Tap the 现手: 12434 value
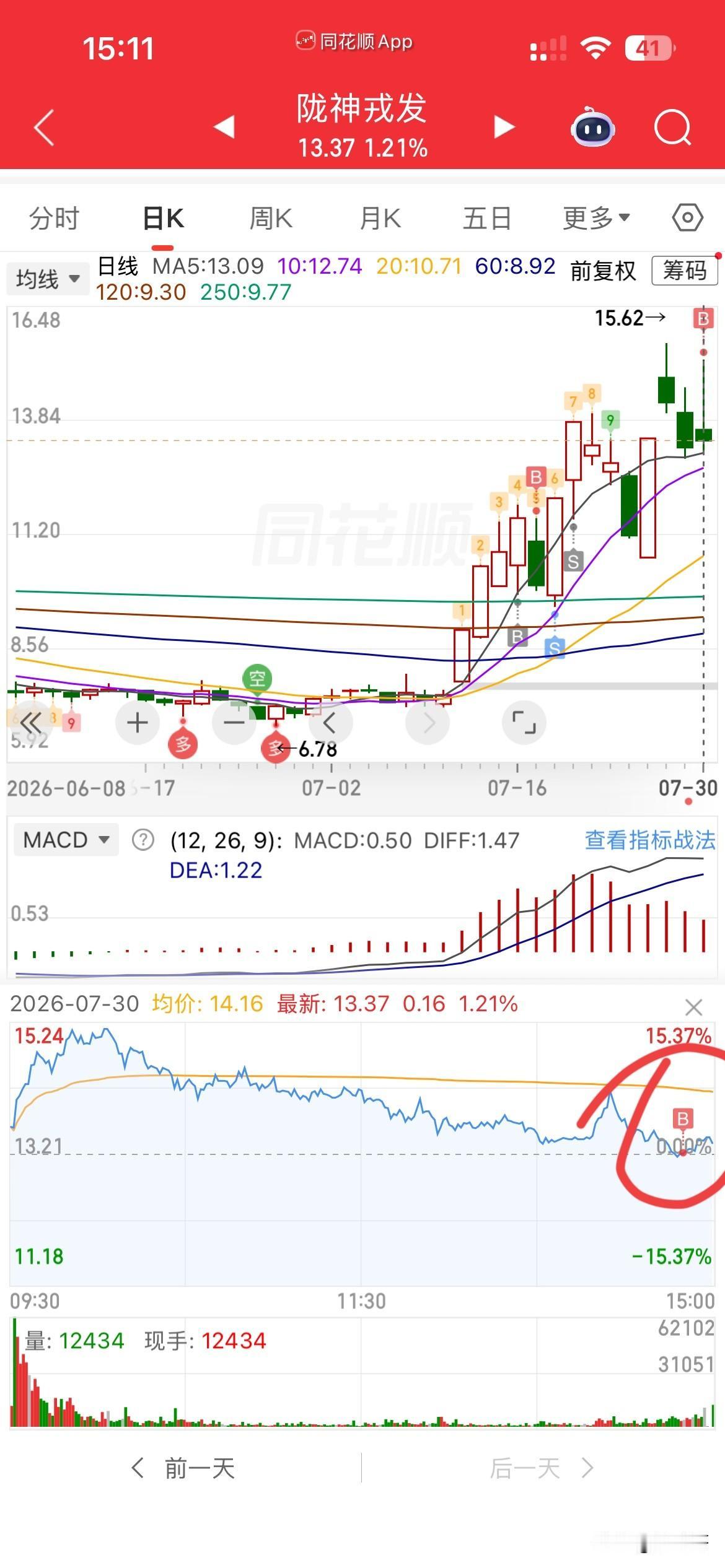 pyautogui.click(x=205, y=1341)
